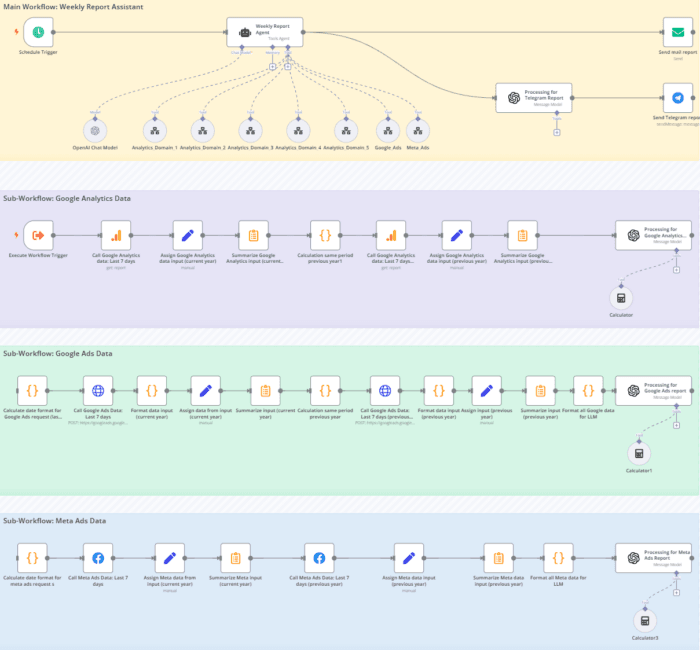Screen dimensions: 700x650
Task: Click the Calculator node in Analytics sub-workflow
Action: pos(621,298)
